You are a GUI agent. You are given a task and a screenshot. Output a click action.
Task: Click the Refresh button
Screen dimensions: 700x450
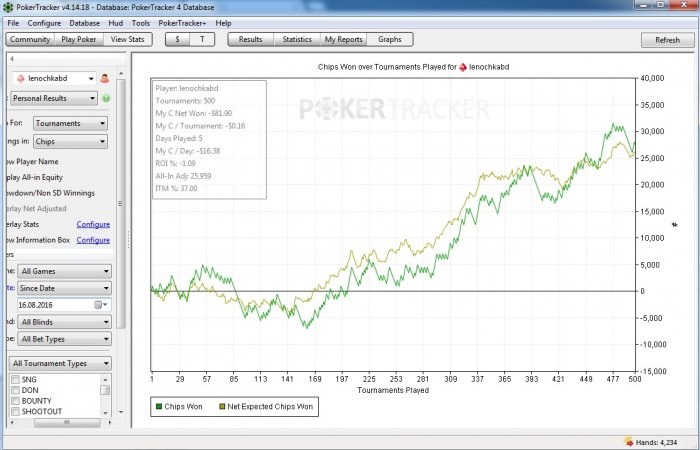667,40
